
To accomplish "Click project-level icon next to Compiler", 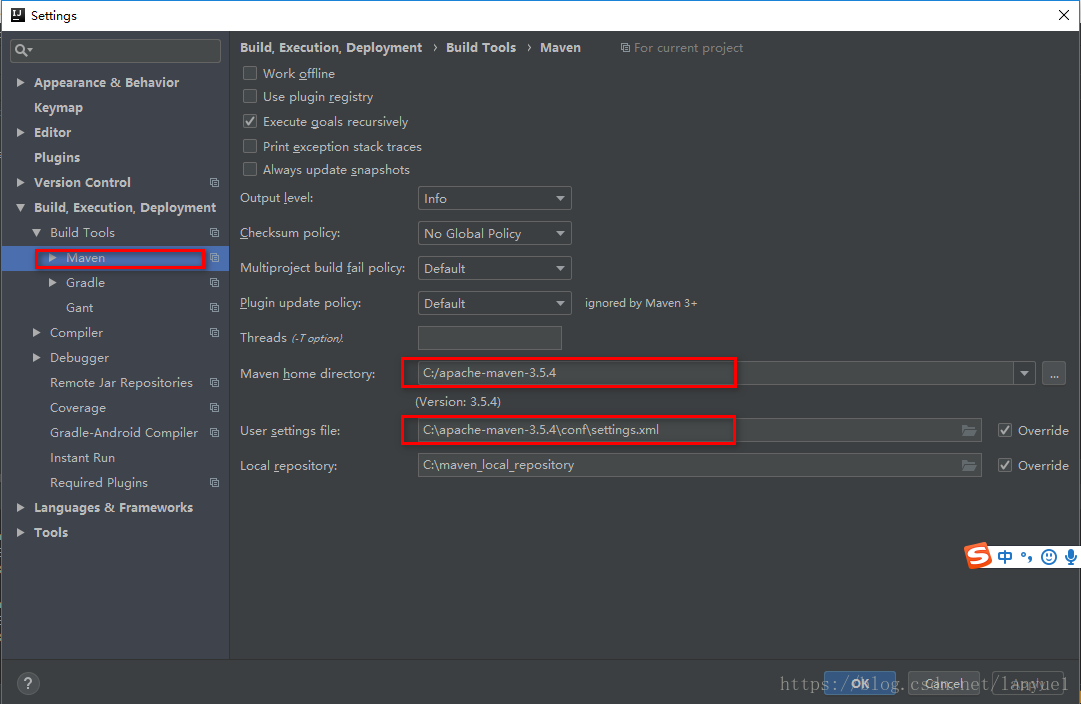I will click(214, 333).
